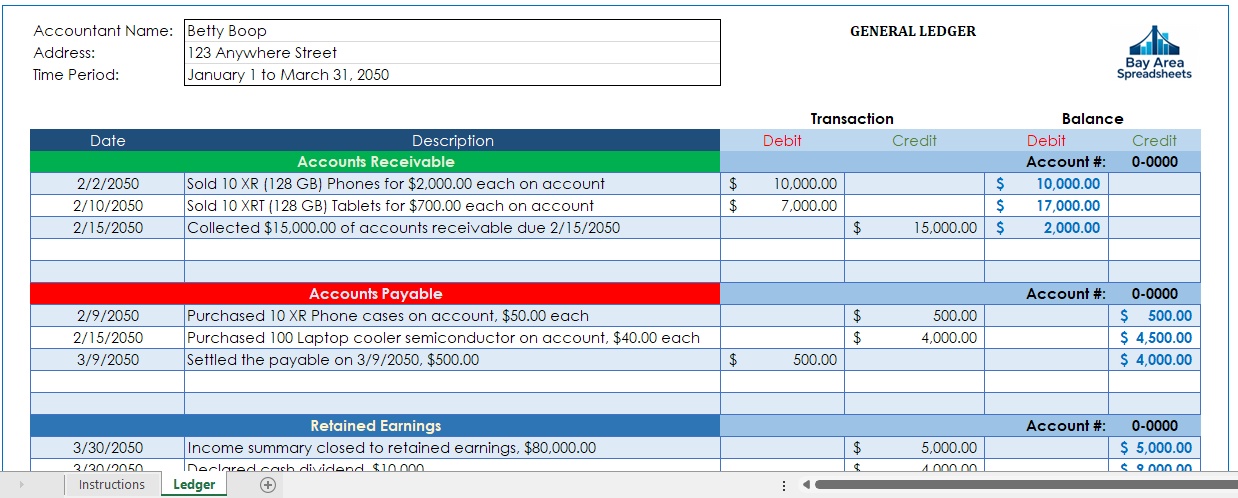The image size is (1238, 498).
Task: Click the horizontal scrollbar thumb
Action: 1027,485
